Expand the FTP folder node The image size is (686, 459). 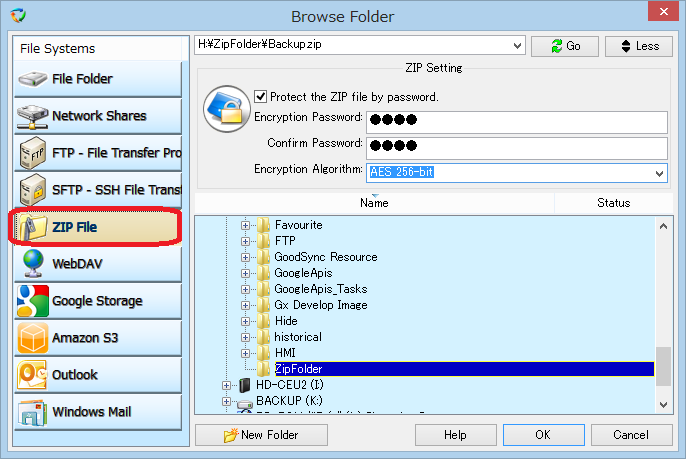pos(245,241)
